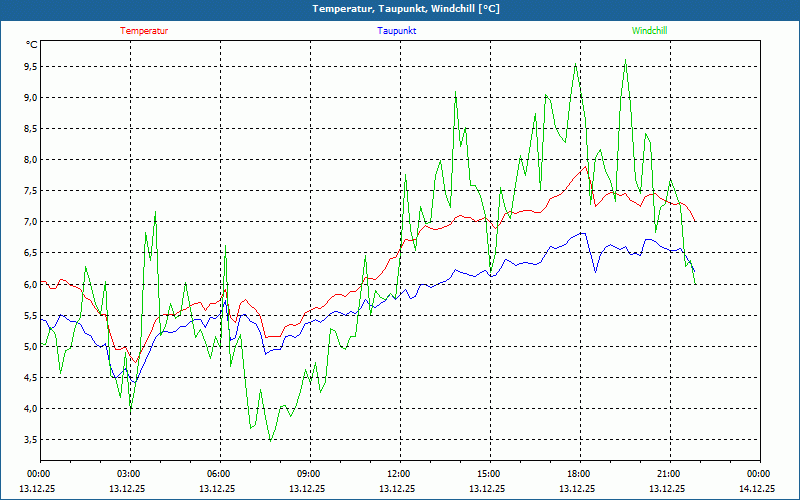The width and height of the screenshot is (800, 500).
Task: Click the 12:00 time axis label
Action: click(x=399, y=474)
